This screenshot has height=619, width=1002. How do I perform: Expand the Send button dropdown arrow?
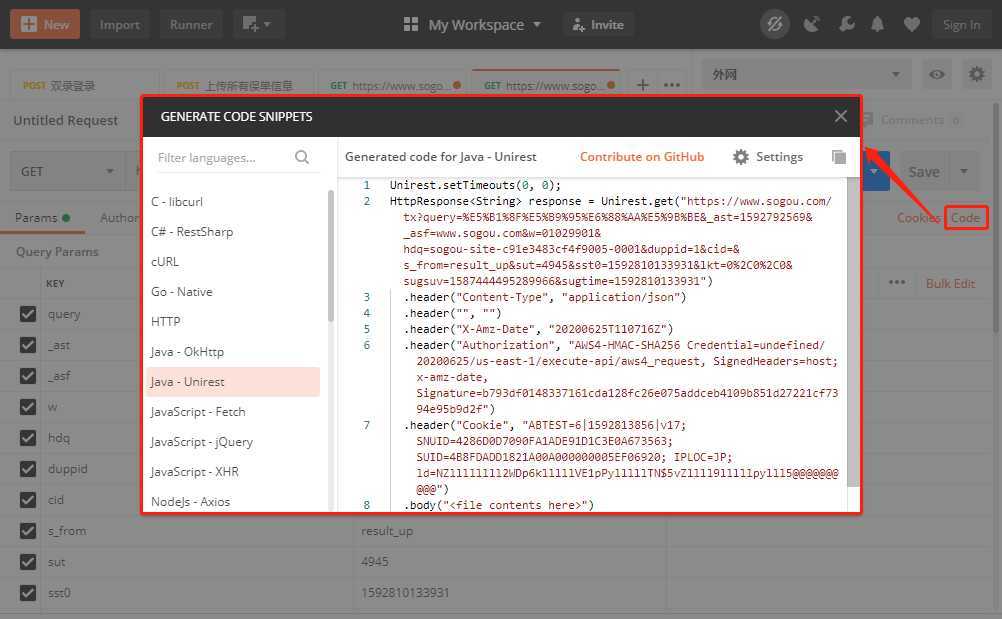pos(874,171)
